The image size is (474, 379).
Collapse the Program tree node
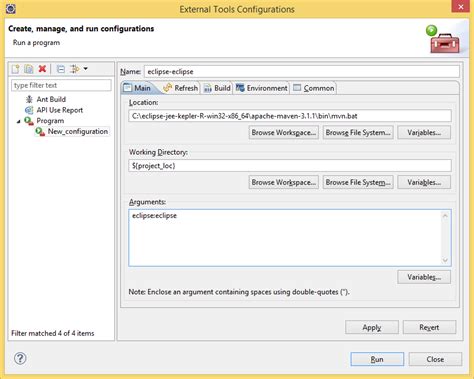19,121
